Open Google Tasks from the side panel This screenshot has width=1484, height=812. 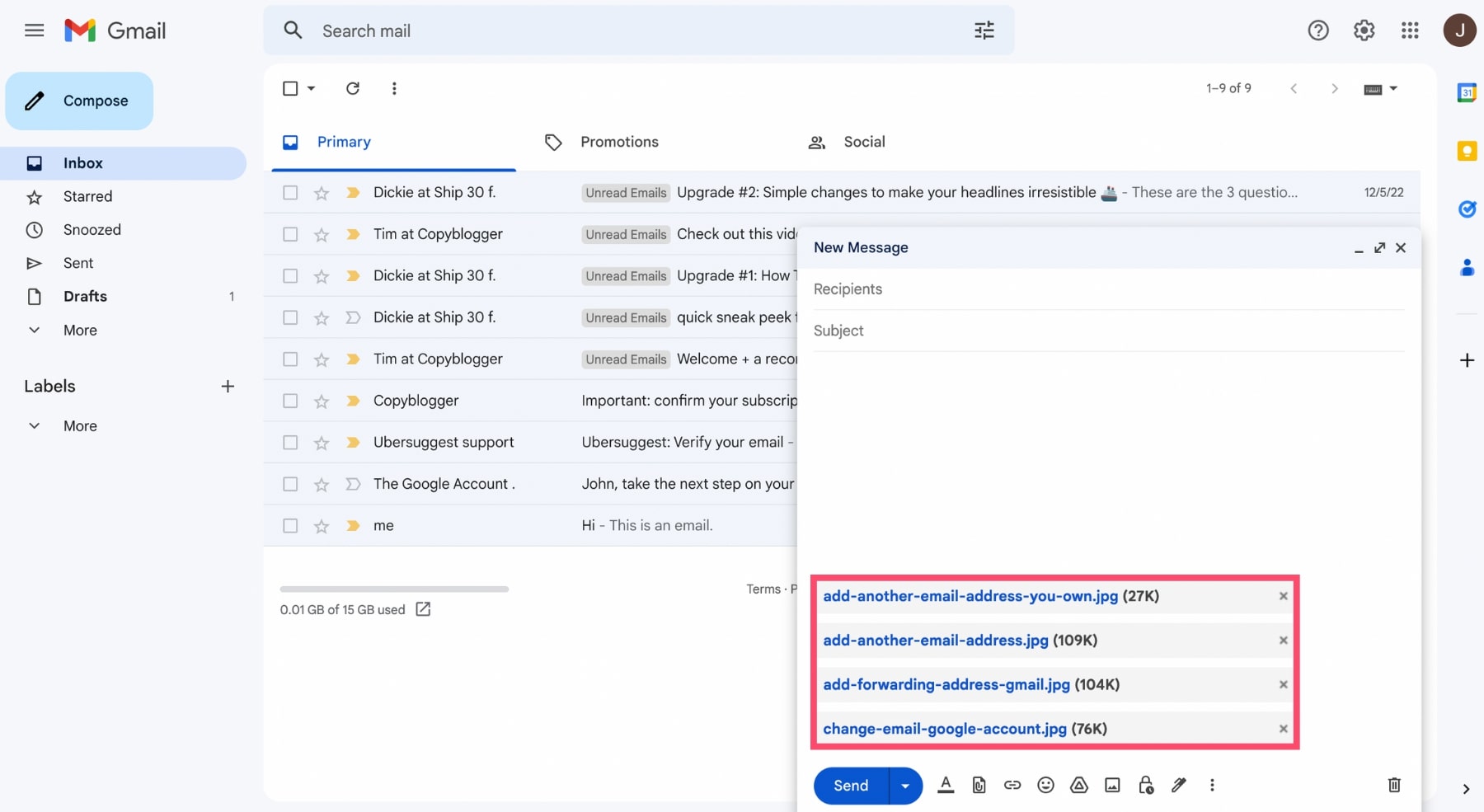(x=1468, y=209)
